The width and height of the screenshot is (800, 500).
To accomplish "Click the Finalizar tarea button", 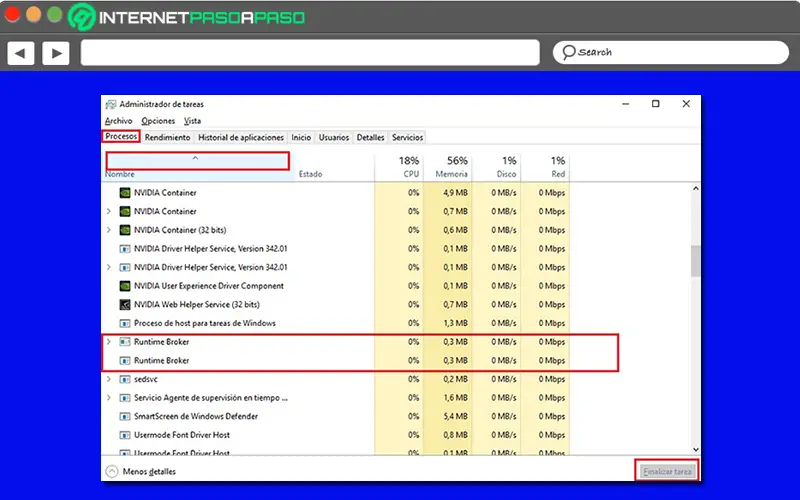I will click(x=667, y=471).
